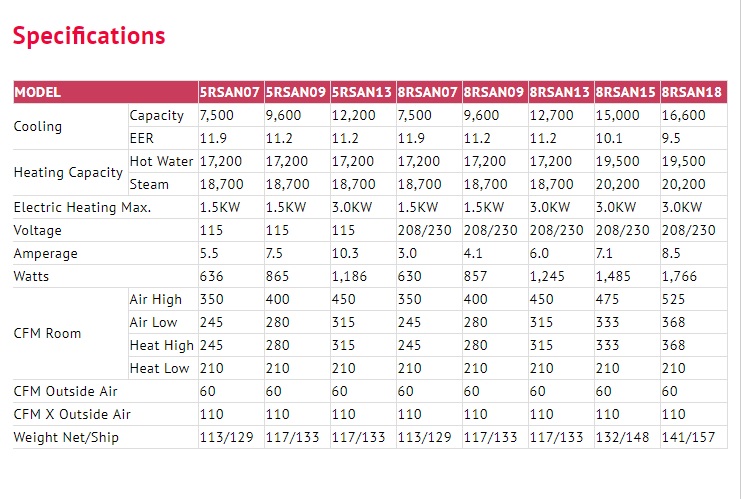Click the Heat High sub-row label
The height and width of the screenshot is (499, 741).
tap(162, 346)
